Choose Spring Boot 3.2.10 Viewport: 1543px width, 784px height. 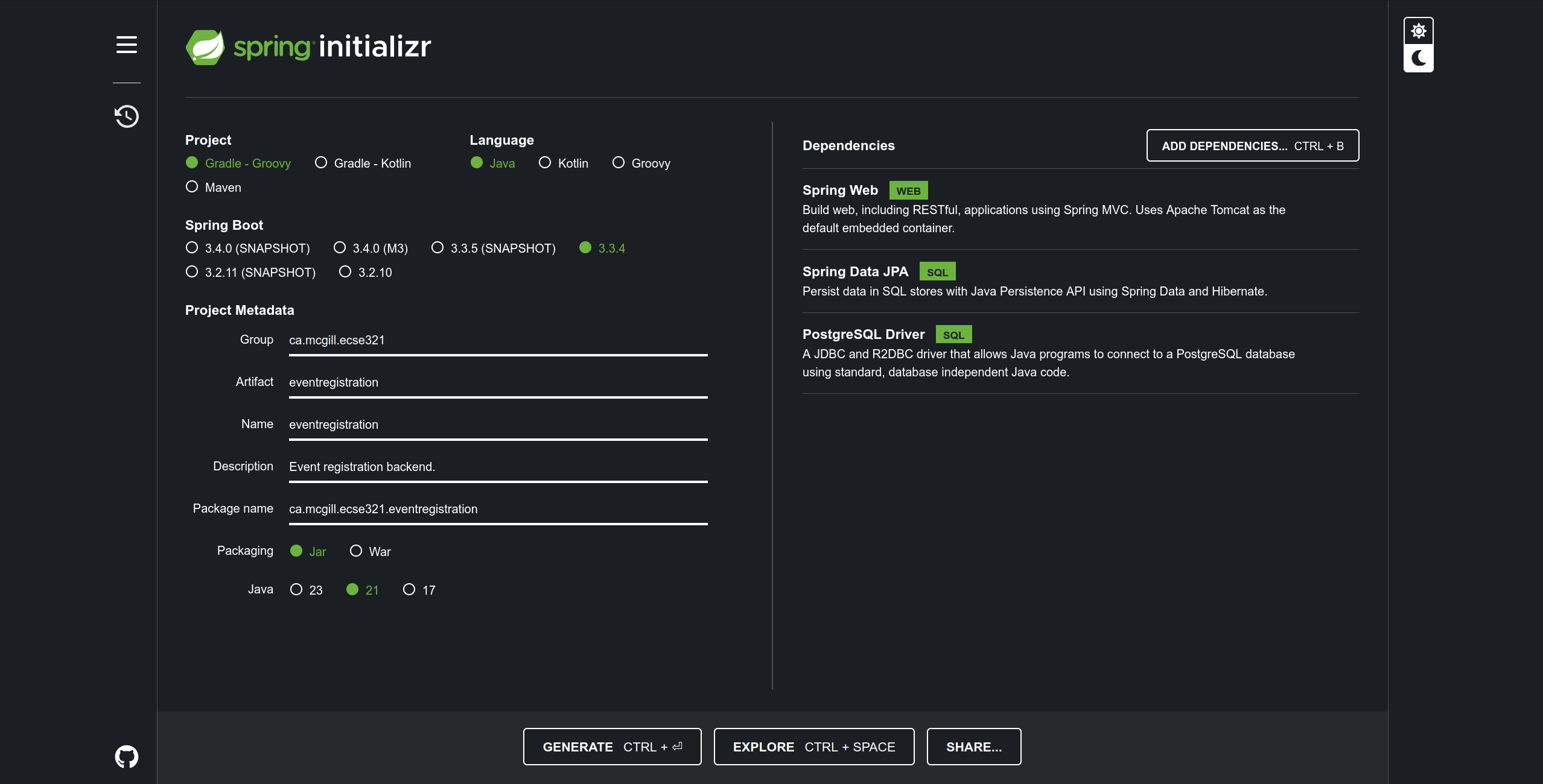[x=365, y=272]
